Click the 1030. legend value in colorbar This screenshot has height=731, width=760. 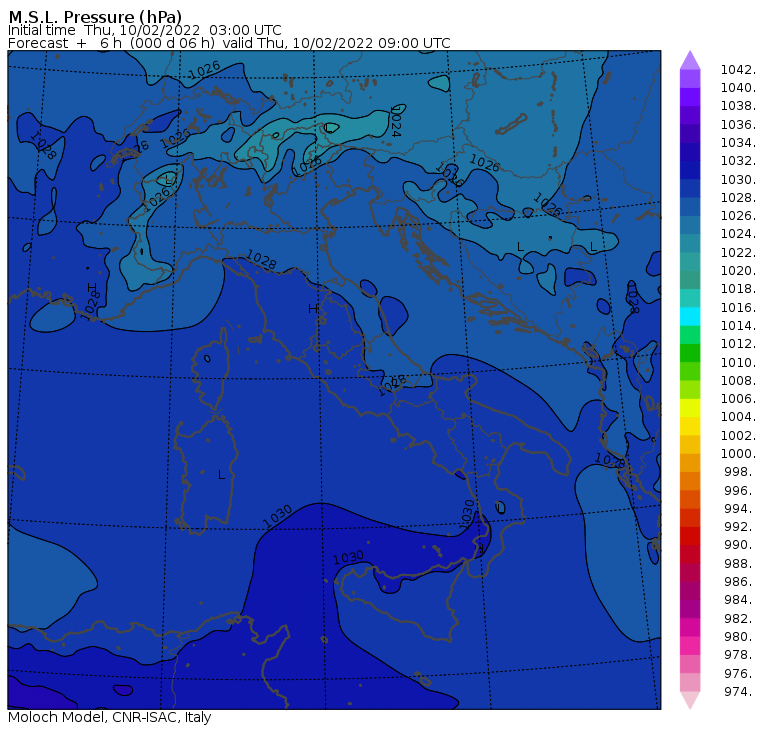coord(738,179)
